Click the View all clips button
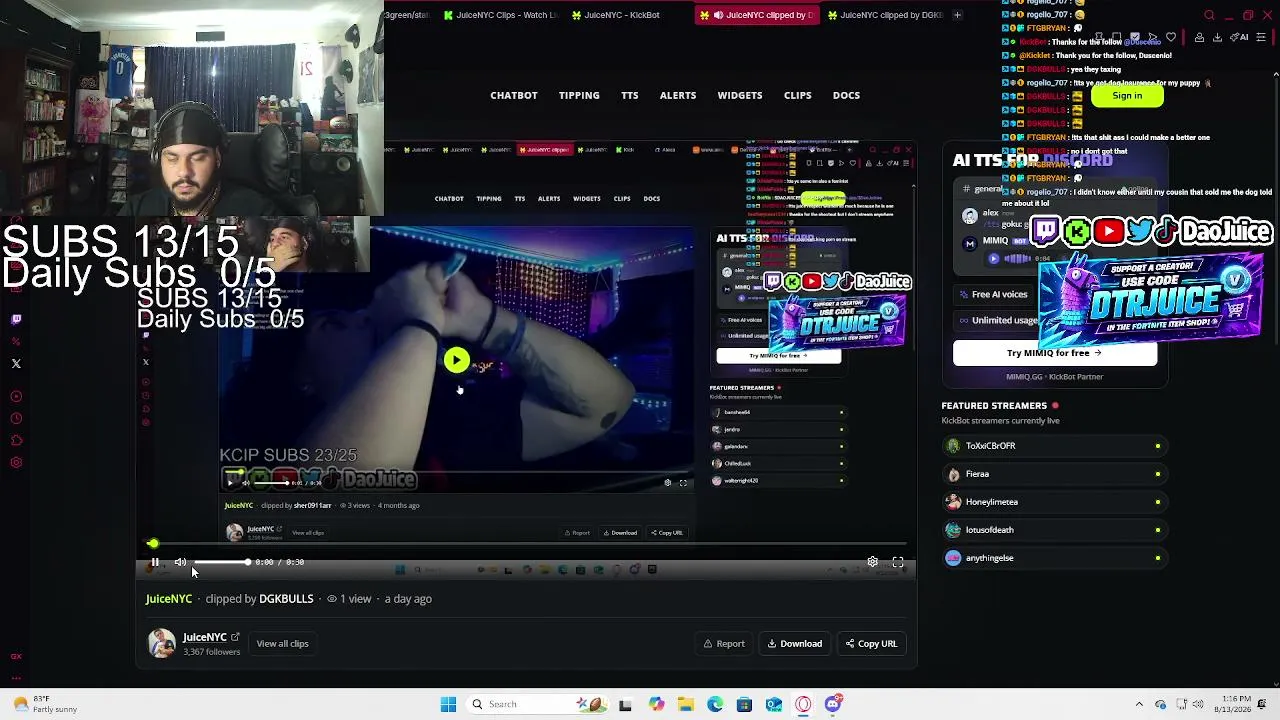Viewport: 1280px width, 720px height. (x=282, y=644)
